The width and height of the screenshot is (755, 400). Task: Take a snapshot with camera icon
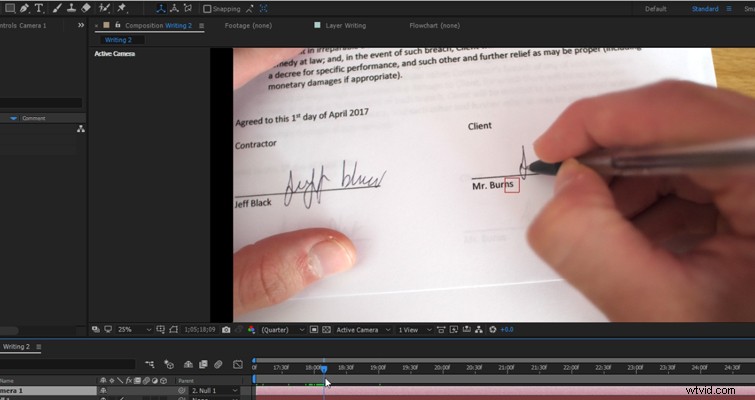(226, 330)
